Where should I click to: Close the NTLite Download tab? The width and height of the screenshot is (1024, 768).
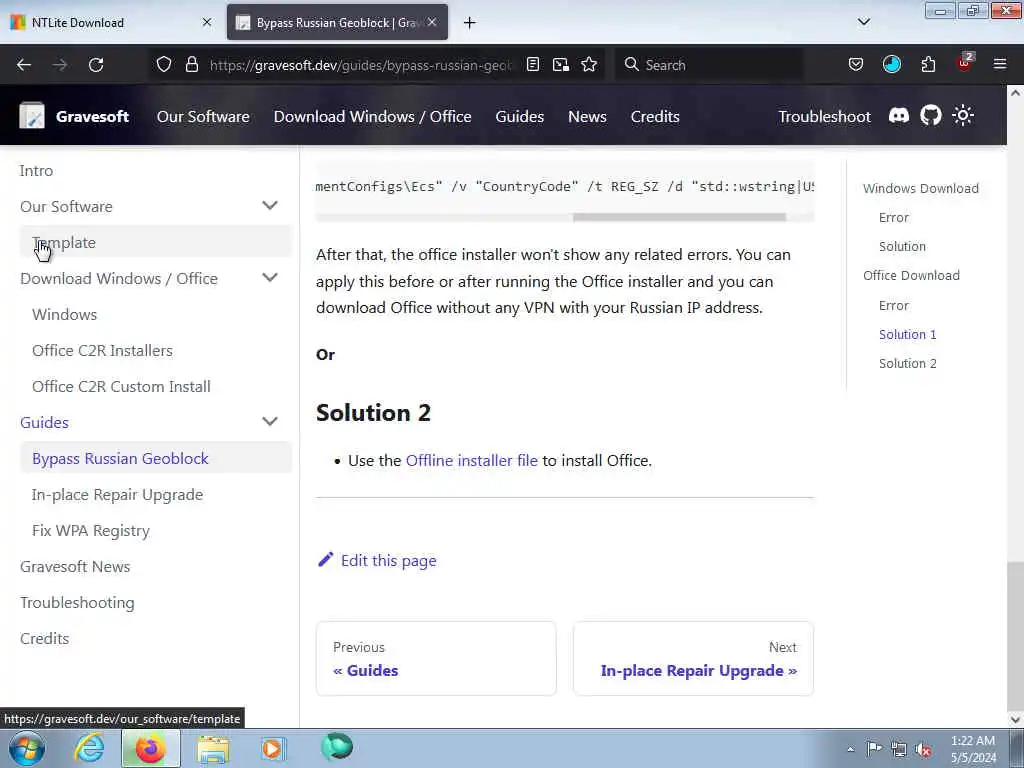207,22
